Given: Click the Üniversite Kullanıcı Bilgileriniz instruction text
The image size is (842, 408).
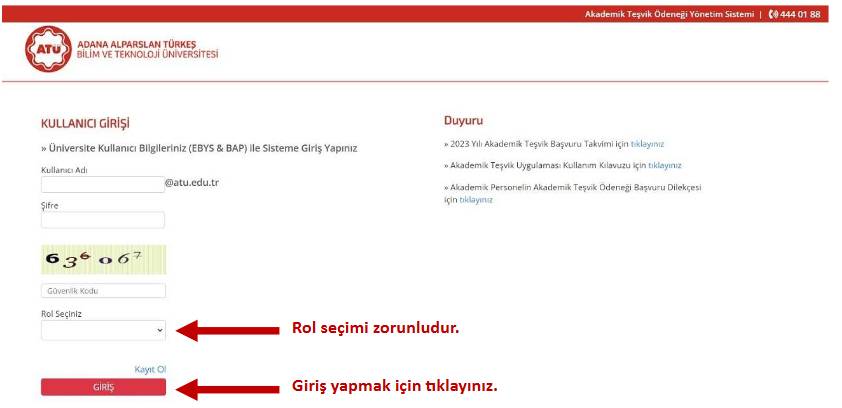Looking at the screenshot, I should tap(199, 148).
